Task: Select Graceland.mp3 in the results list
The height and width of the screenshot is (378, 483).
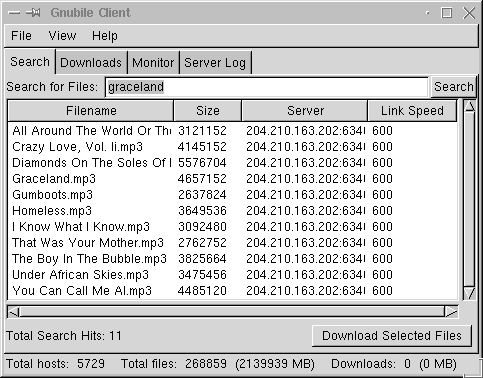Action: pyautogui.click(x=233, y=179)
